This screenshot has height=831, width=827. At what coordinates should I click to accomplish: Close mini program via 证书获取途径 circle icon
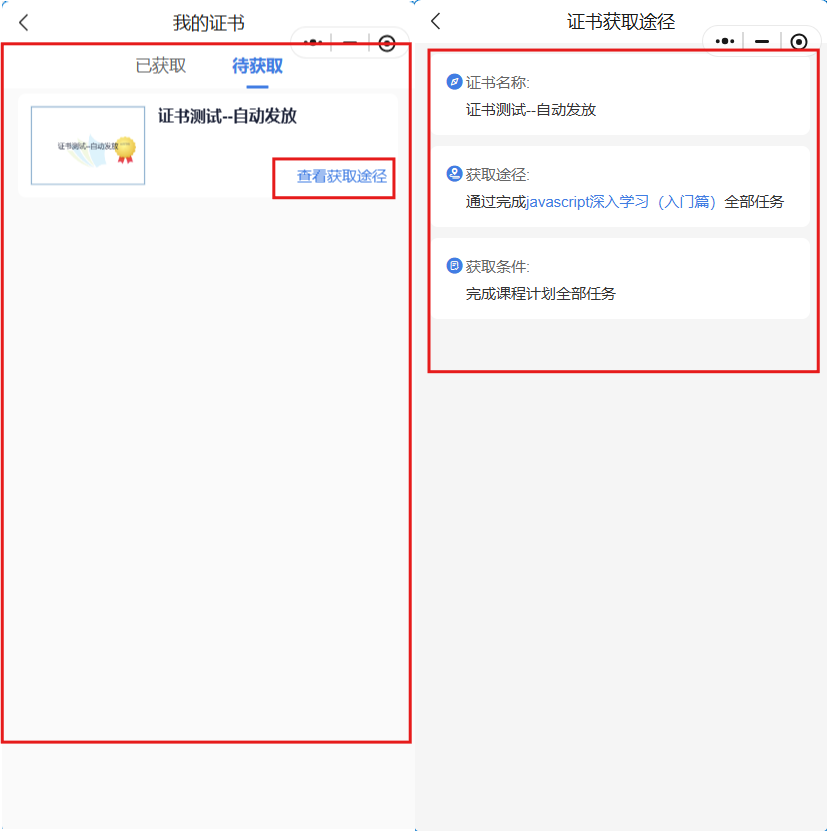(x=798, y=41)
